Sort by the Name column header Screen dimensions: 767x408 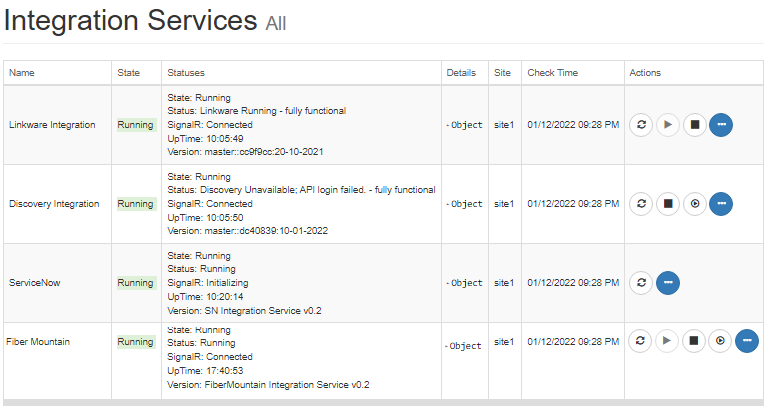click(22, 73)
